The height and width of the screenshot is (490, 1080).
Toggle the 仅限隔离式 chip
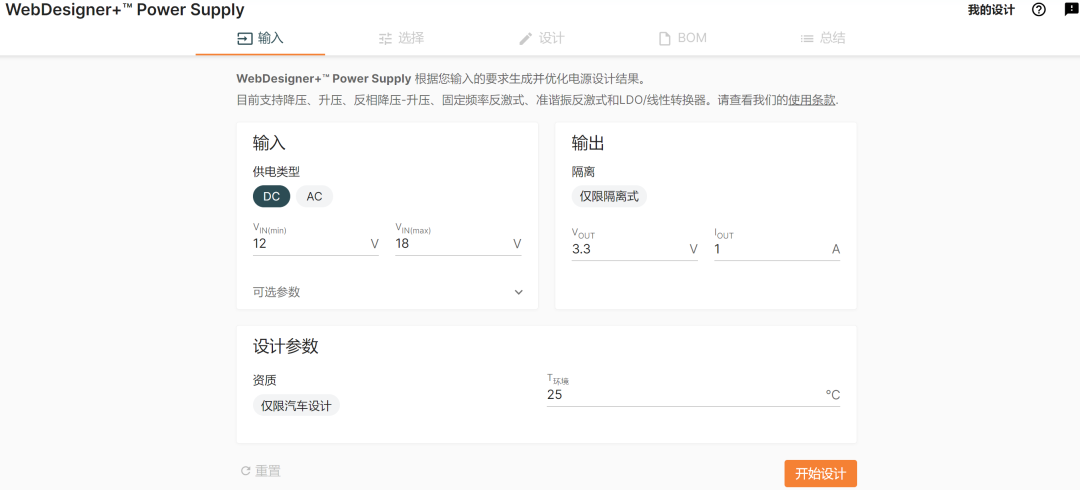tap(609, 196)
